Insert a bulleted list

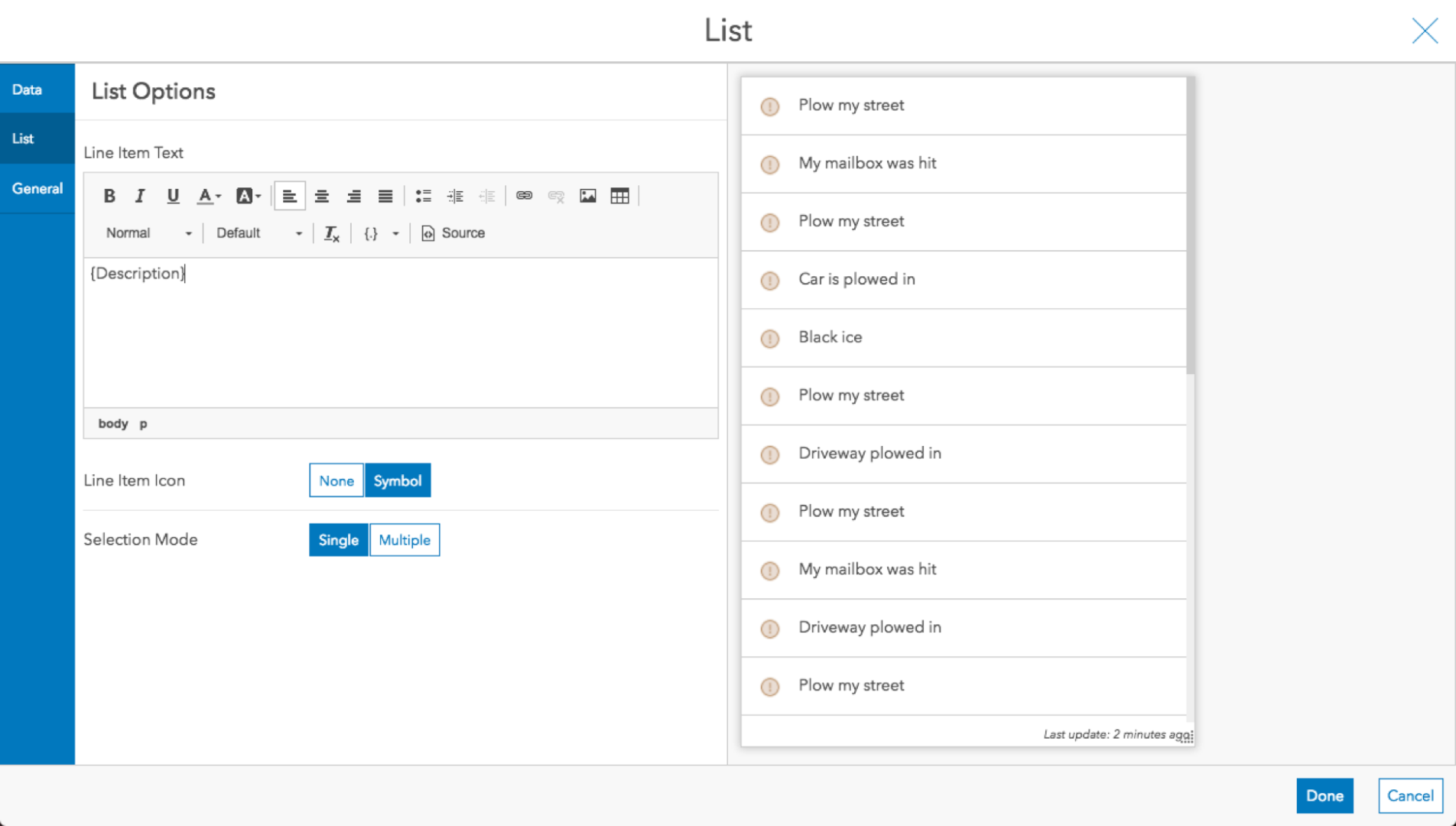(423, 196)
